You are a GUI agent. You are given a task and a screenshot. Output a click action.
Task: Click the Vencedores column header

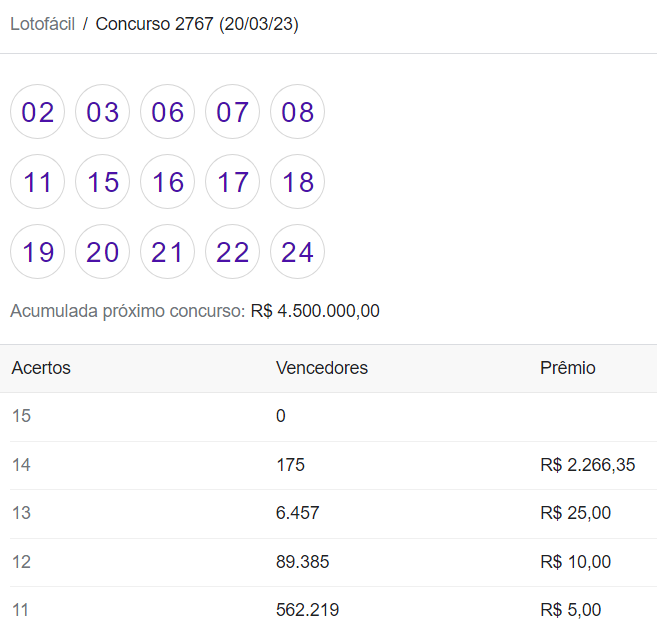click(x=322, y=368)
